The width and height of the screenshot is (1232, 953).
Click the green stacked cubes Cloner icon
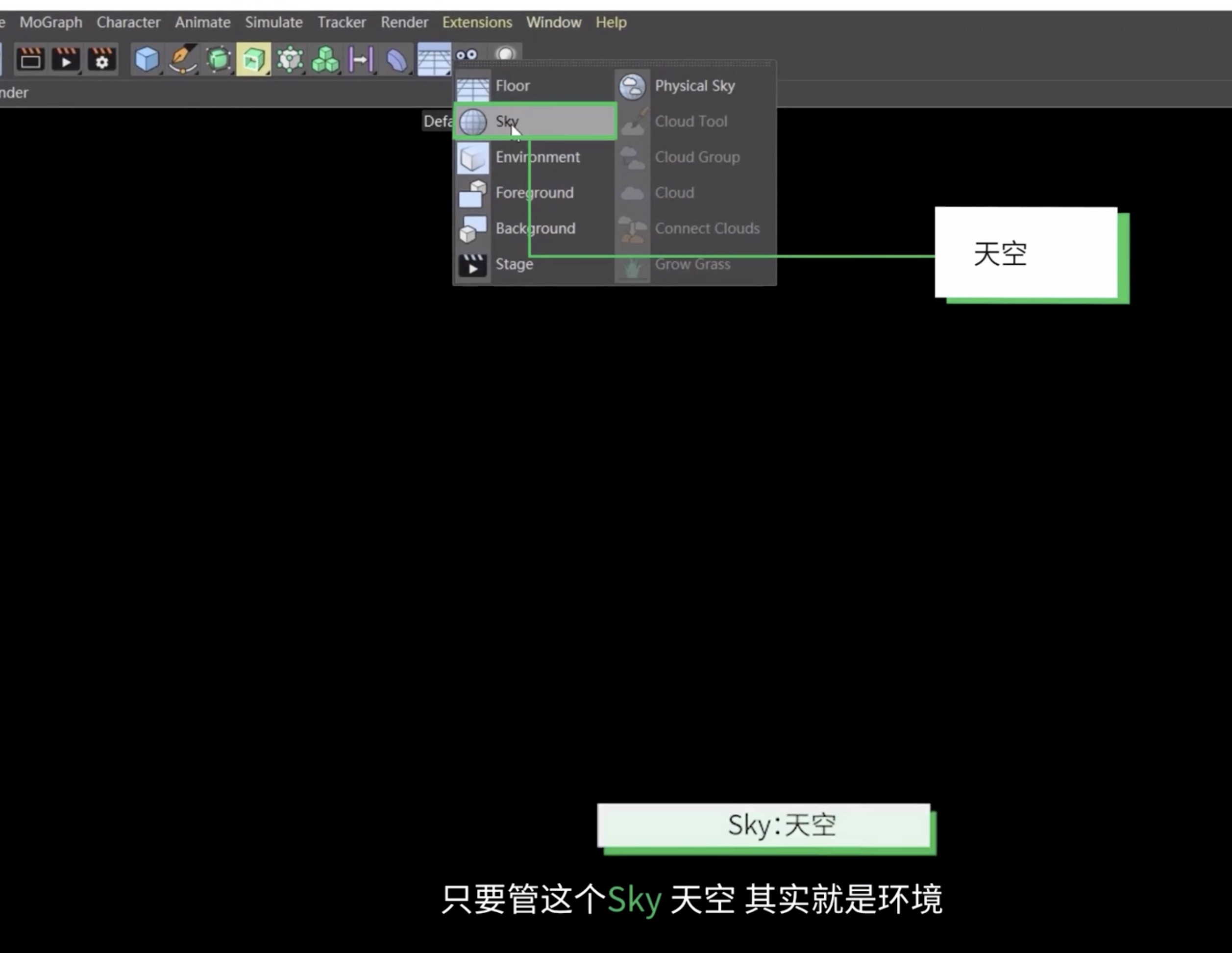point(325,59)
